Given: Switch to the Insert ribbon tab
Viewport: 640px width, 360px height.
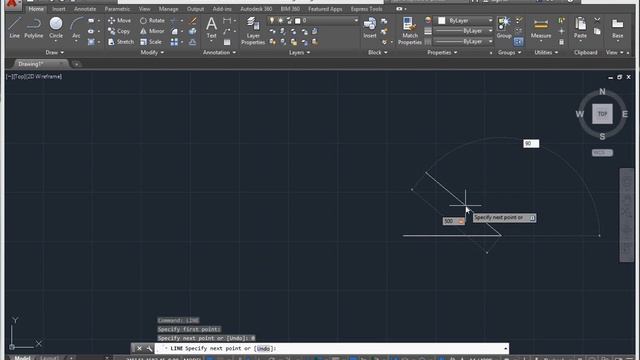Looking at the screenshot, I should point(58,9).
